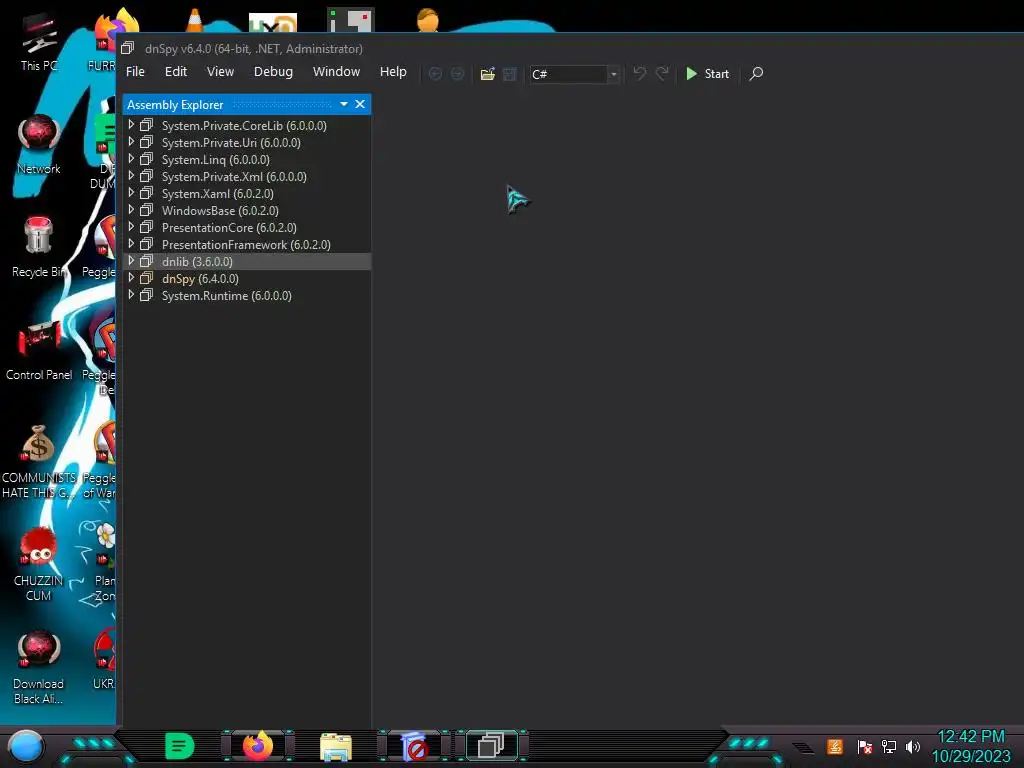Click the COMMUNISTS HATE THIS money bag icon
This screenshot has height=768, width=1024.
pyautogui.click(x=39, y=461)
